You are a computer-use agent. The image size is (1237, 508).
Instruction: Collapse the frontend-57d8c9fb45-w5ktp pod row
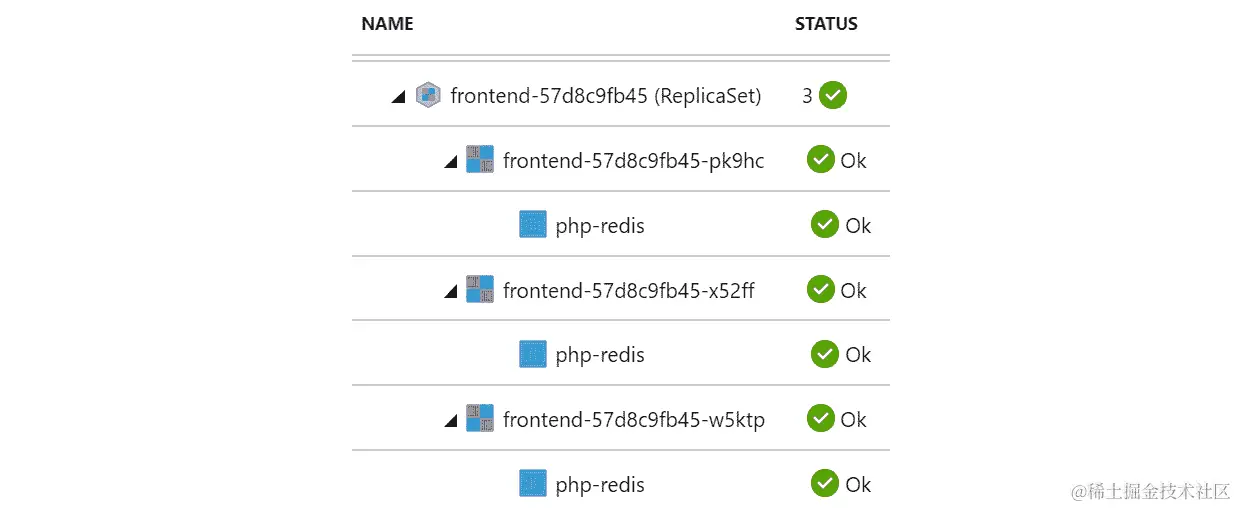click(450, 421)
